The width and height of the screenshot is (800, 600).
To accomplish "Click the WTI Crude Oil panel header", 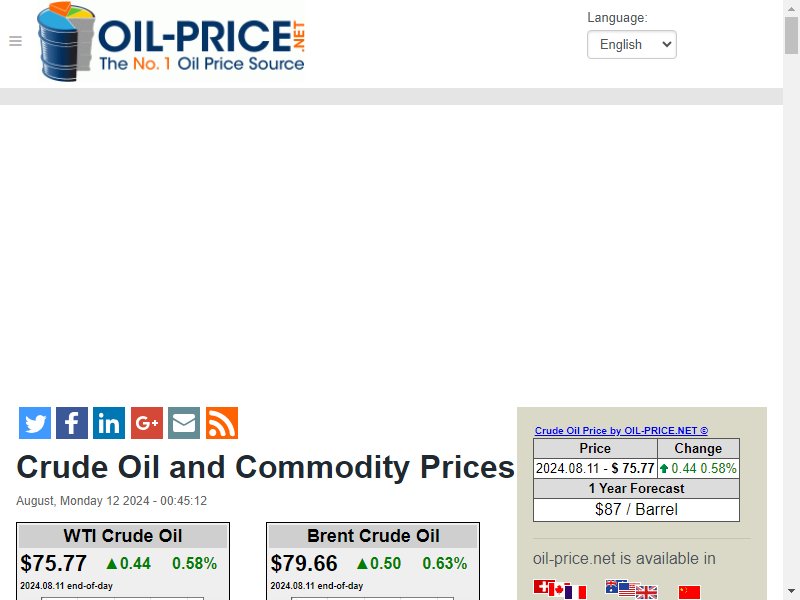I will [123, 536].
